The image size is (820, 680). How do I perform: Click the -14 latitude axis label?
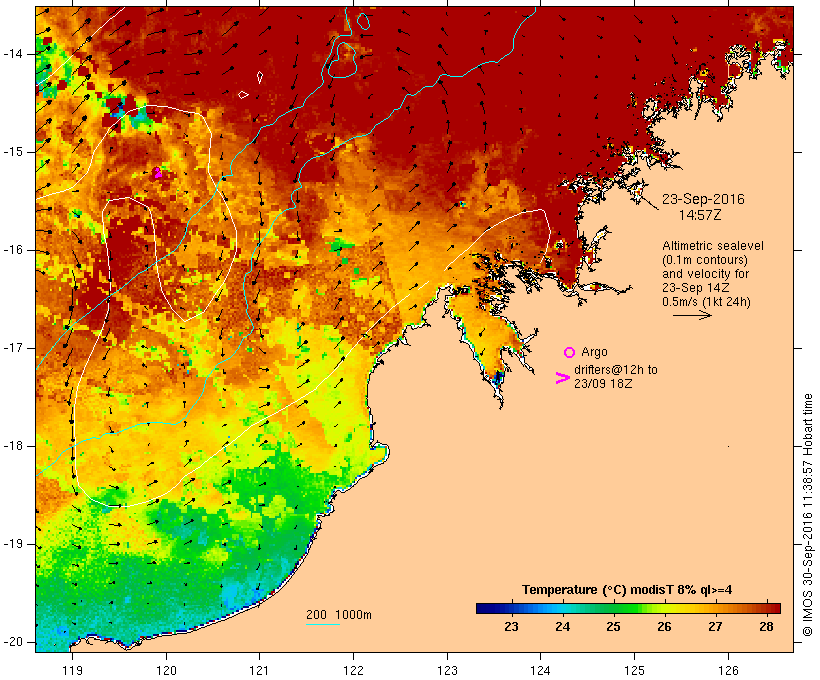[13, 54]
